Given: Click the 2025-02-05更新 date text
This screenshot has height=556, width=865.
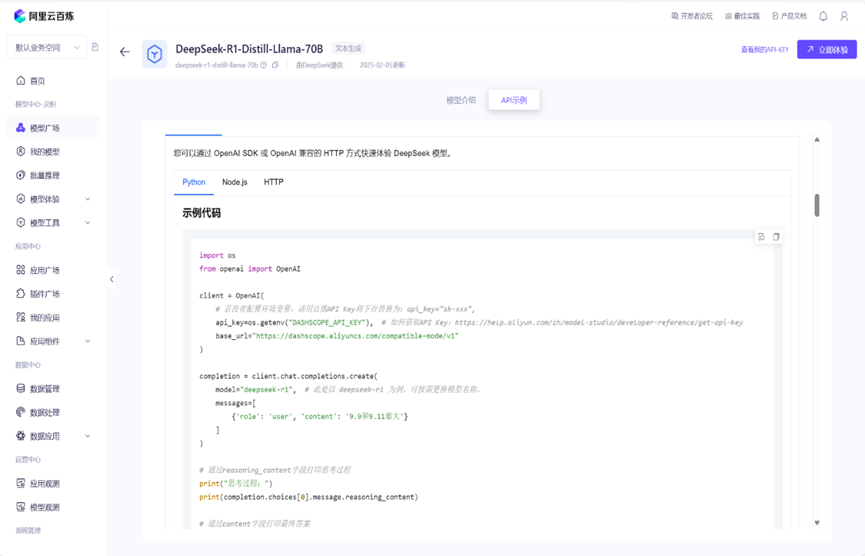Looking at the screenshot, I should click(x=382, y=65).
